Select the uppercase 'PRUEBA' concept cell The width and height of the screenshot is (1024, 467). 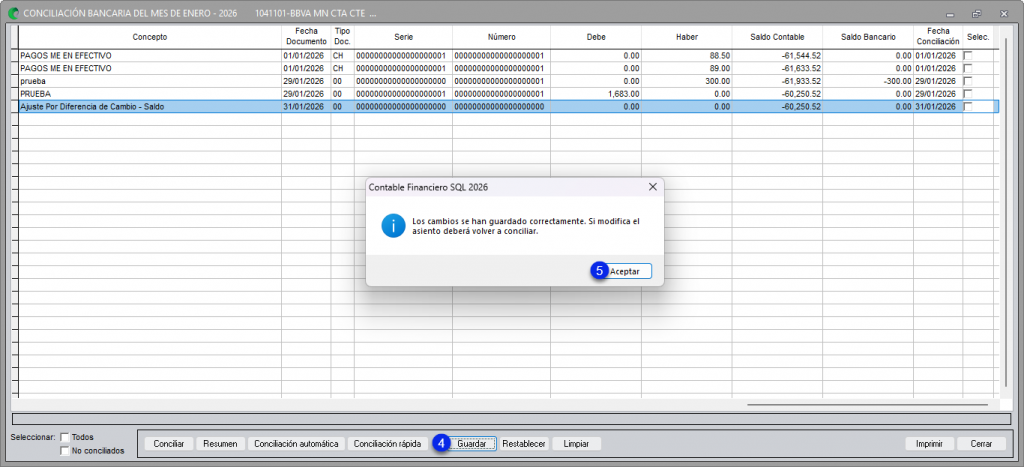150,93
